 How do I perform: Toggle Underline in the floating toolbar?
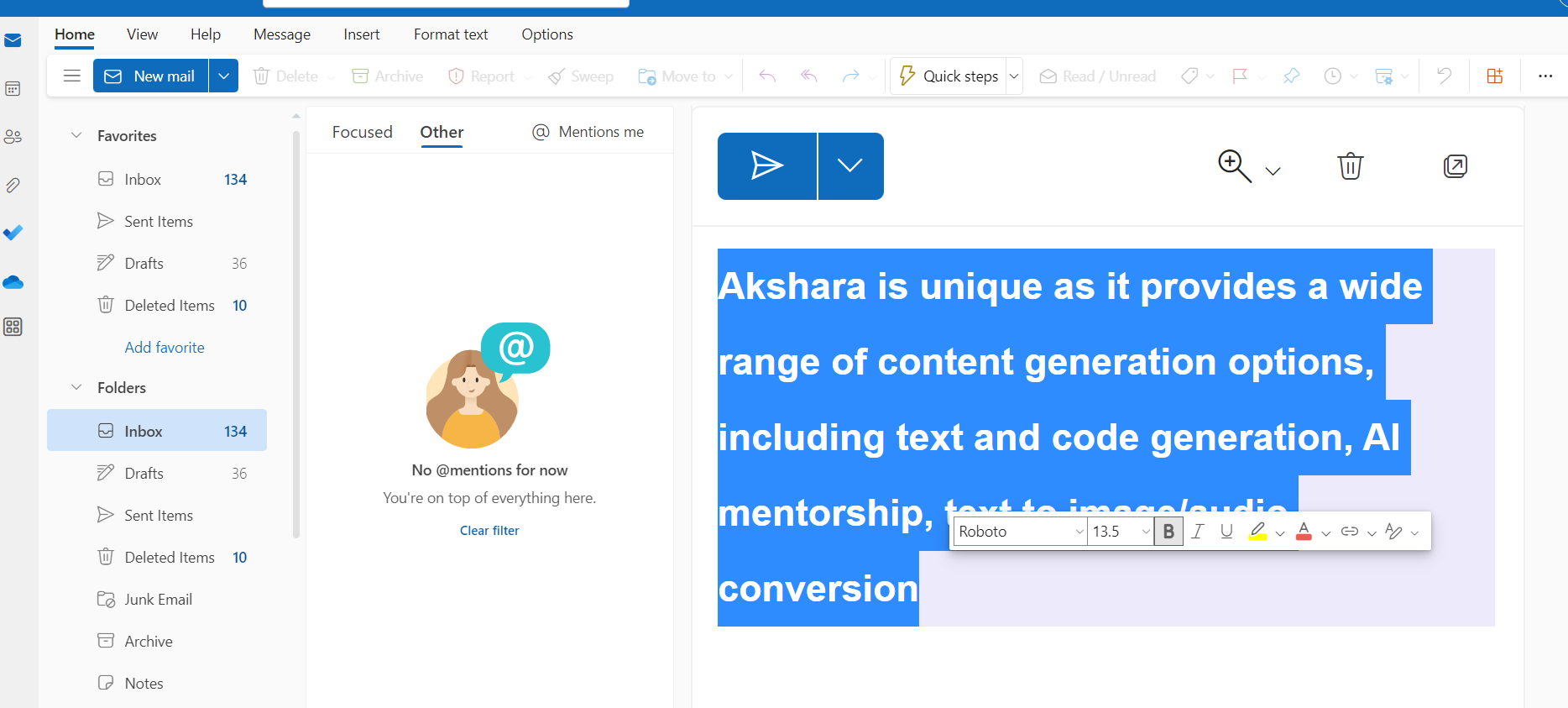1226,532
